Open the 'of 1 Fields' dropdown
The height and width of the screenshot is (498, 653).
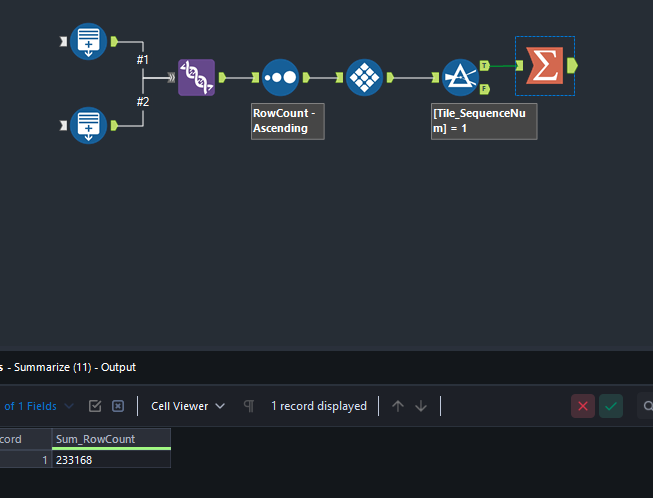click(x=39, y=406)
